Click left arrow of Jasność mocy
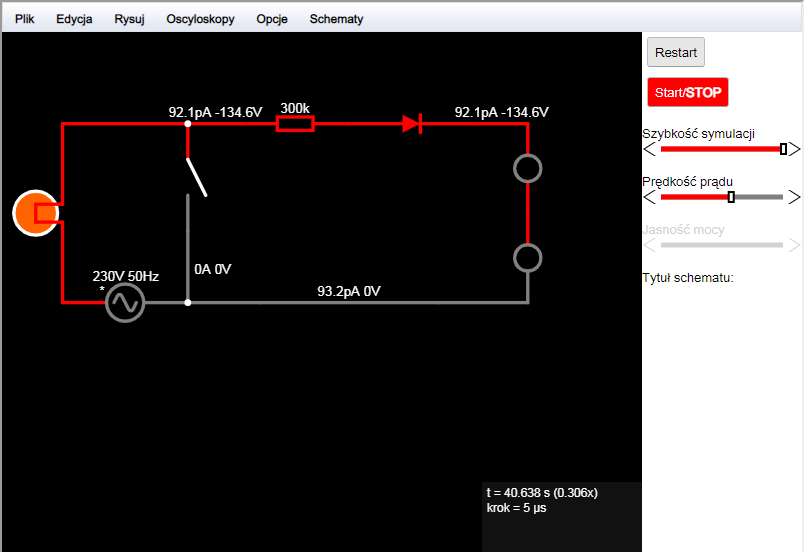The height and width of the screenshot is (552, 804). pos(650,246)
